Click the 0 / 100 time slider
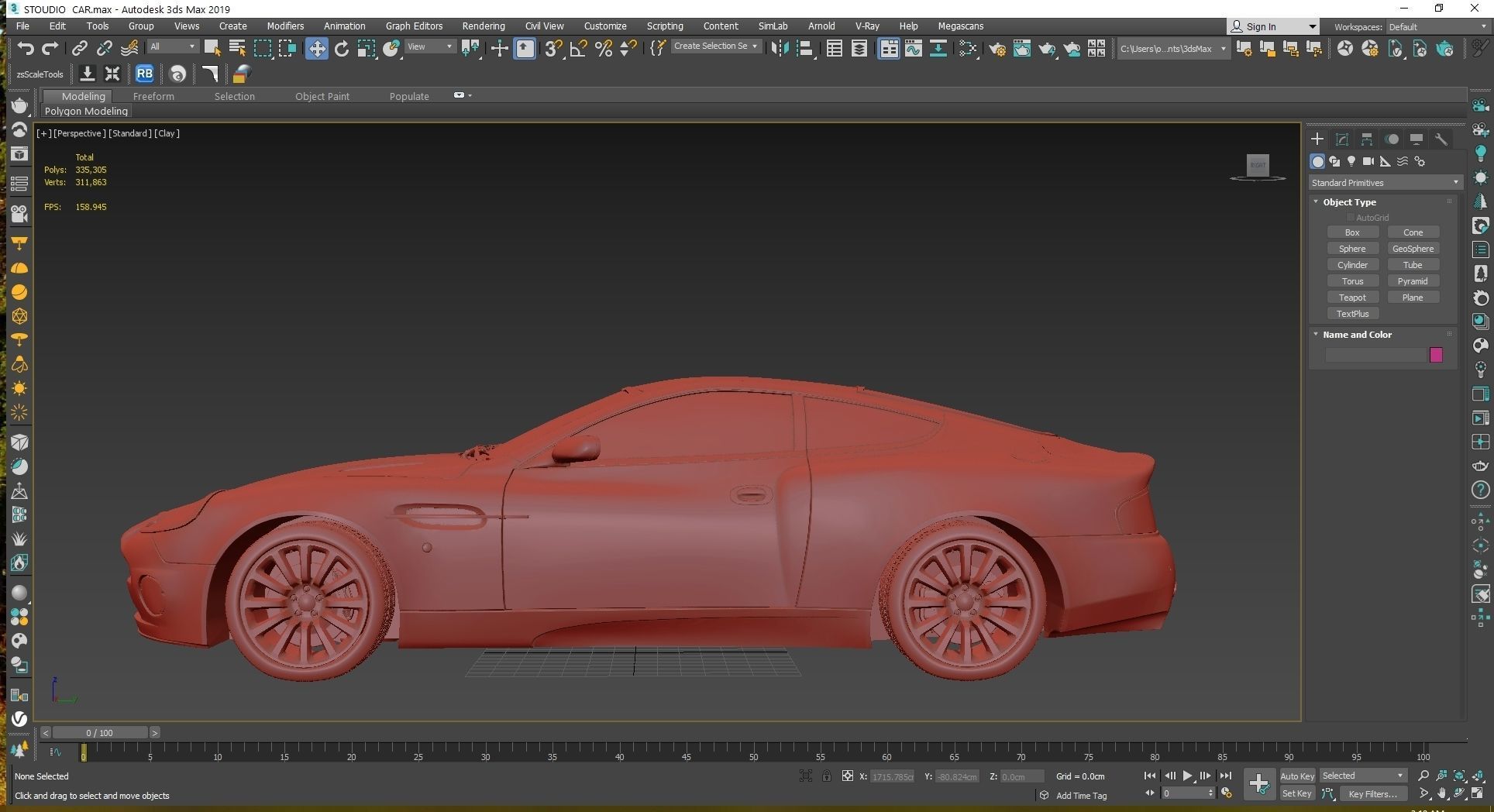 [99, 732]
